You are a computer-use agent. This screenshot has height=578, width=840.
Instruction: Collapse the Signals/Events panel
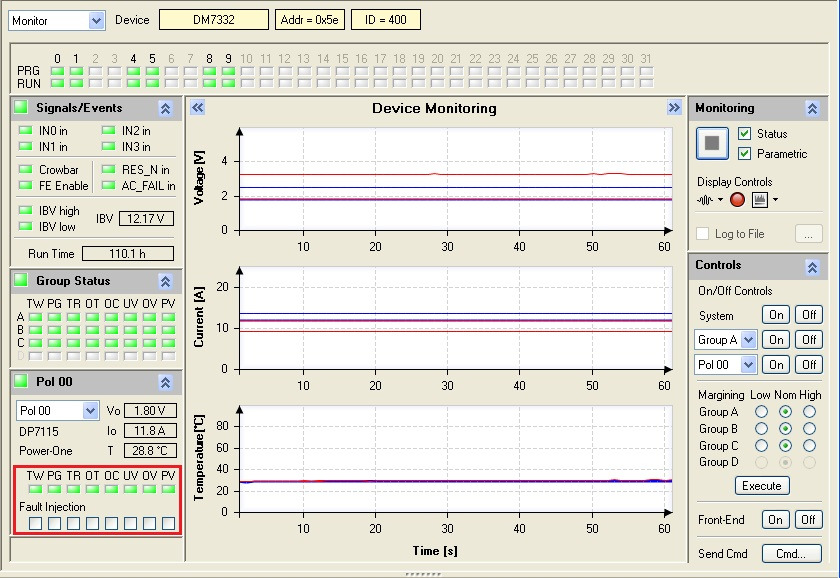[165, 108]
